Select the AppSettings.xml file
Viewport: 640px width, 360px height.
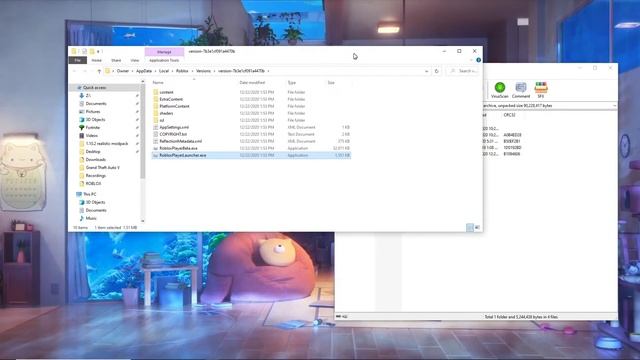[x=251, y=127]
